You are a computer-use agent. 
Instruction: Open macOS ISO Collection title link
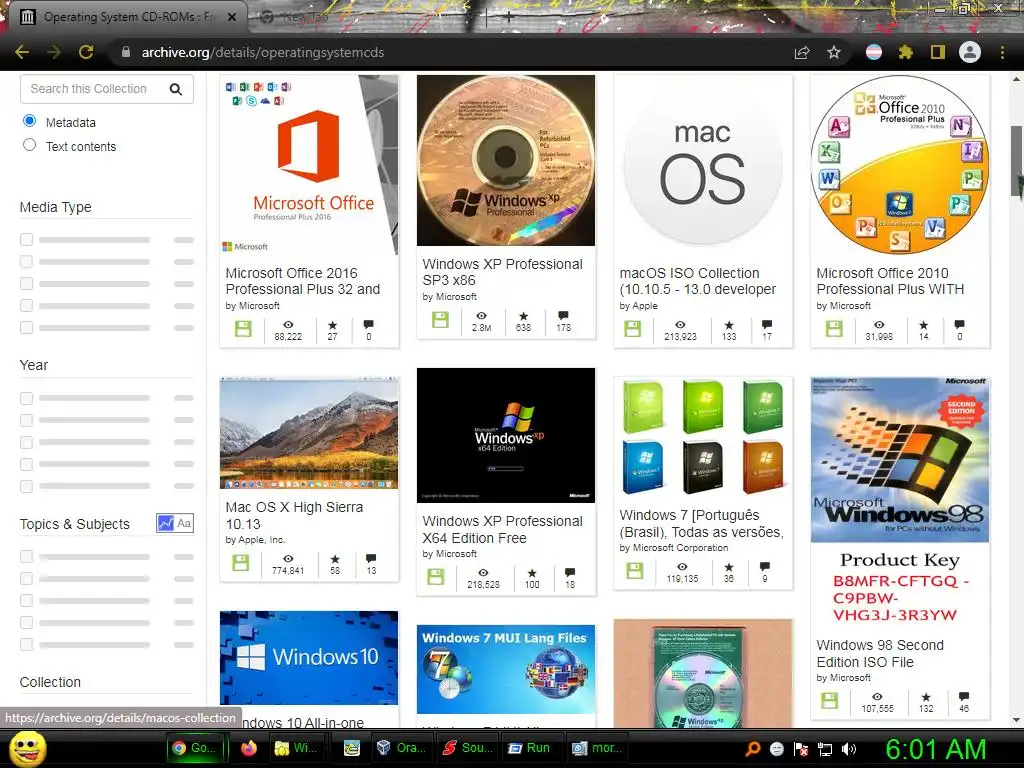click(x=697, y=281)
